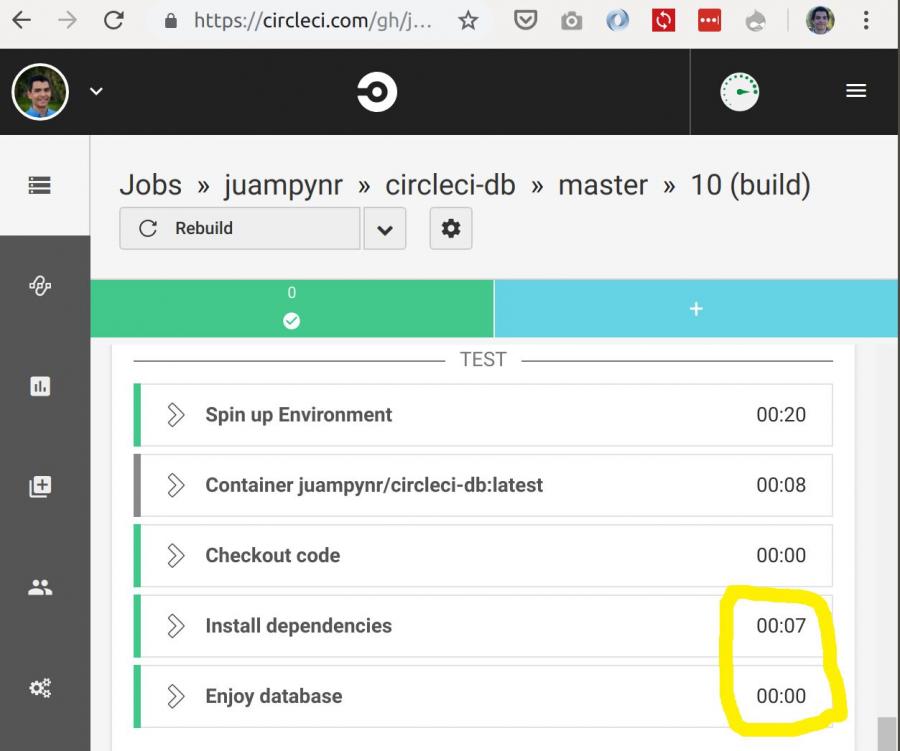Click the camera screenshot extension icon
Screen dimensions: 900x751
coord(571,22)
